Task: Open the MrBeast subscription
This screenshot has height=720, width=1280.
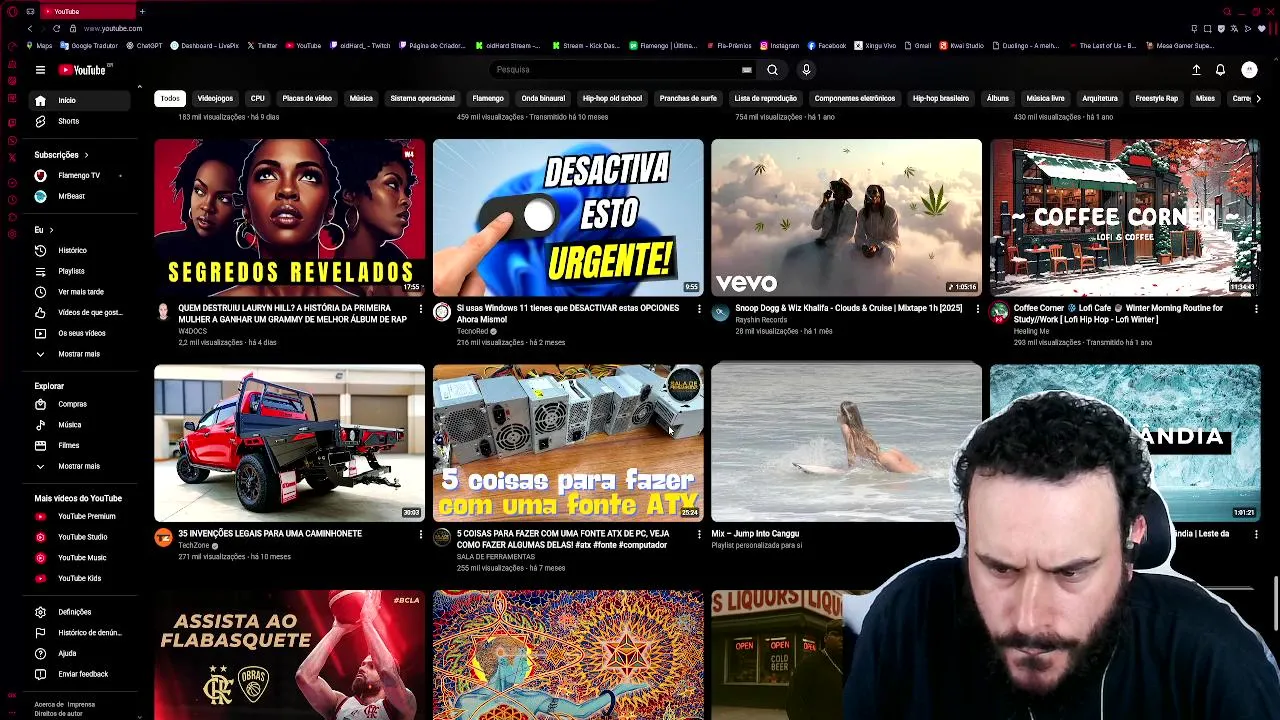Action: (x=79, y=196)
